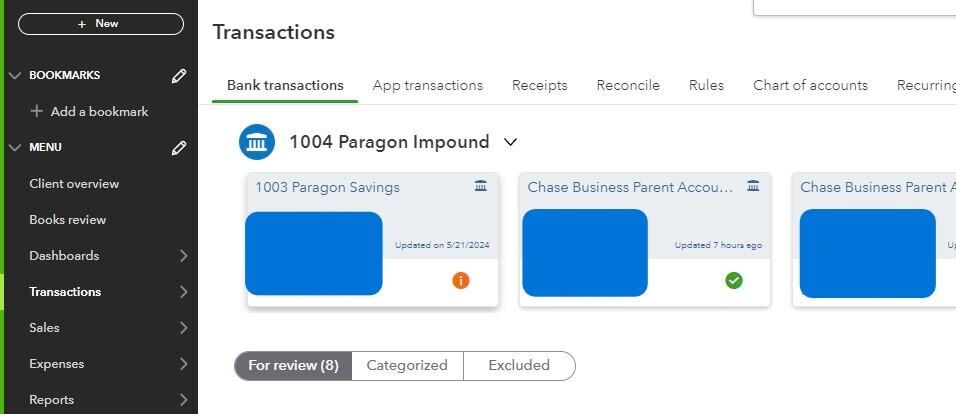The image size is (956, 414).
Task: Click the pencil icon next to BOOKMARKS
Action: pos(179,76)
